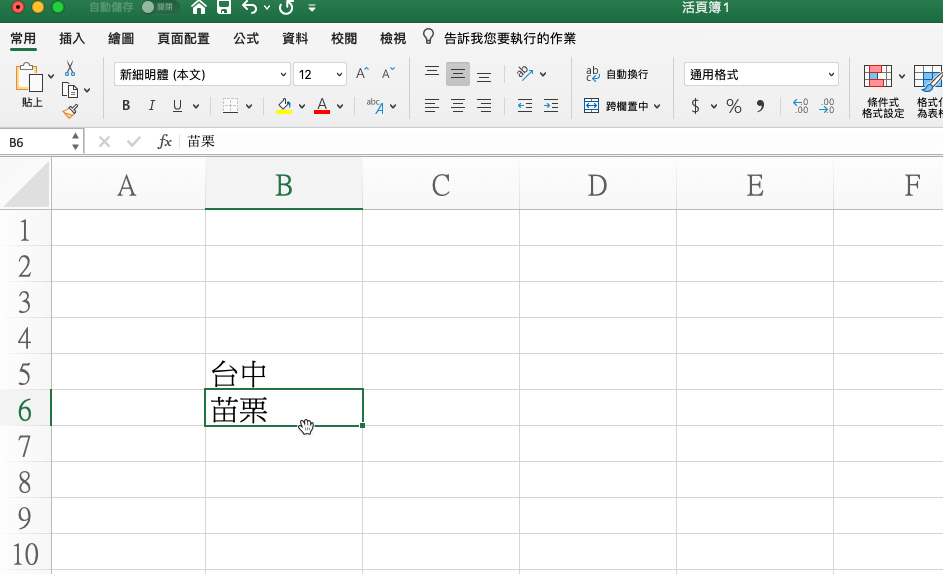
Task: Click the Name Box showing B6
Action: pyautogui.click(x=37, y=143)
